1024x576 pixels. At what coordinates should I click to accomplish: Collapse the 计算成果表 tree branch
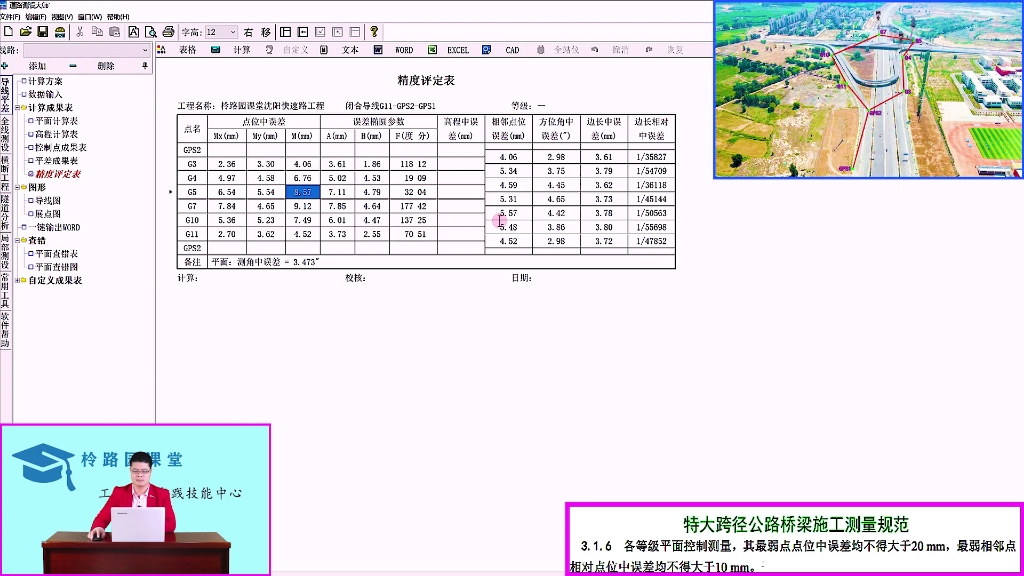(x=16, y=108)
